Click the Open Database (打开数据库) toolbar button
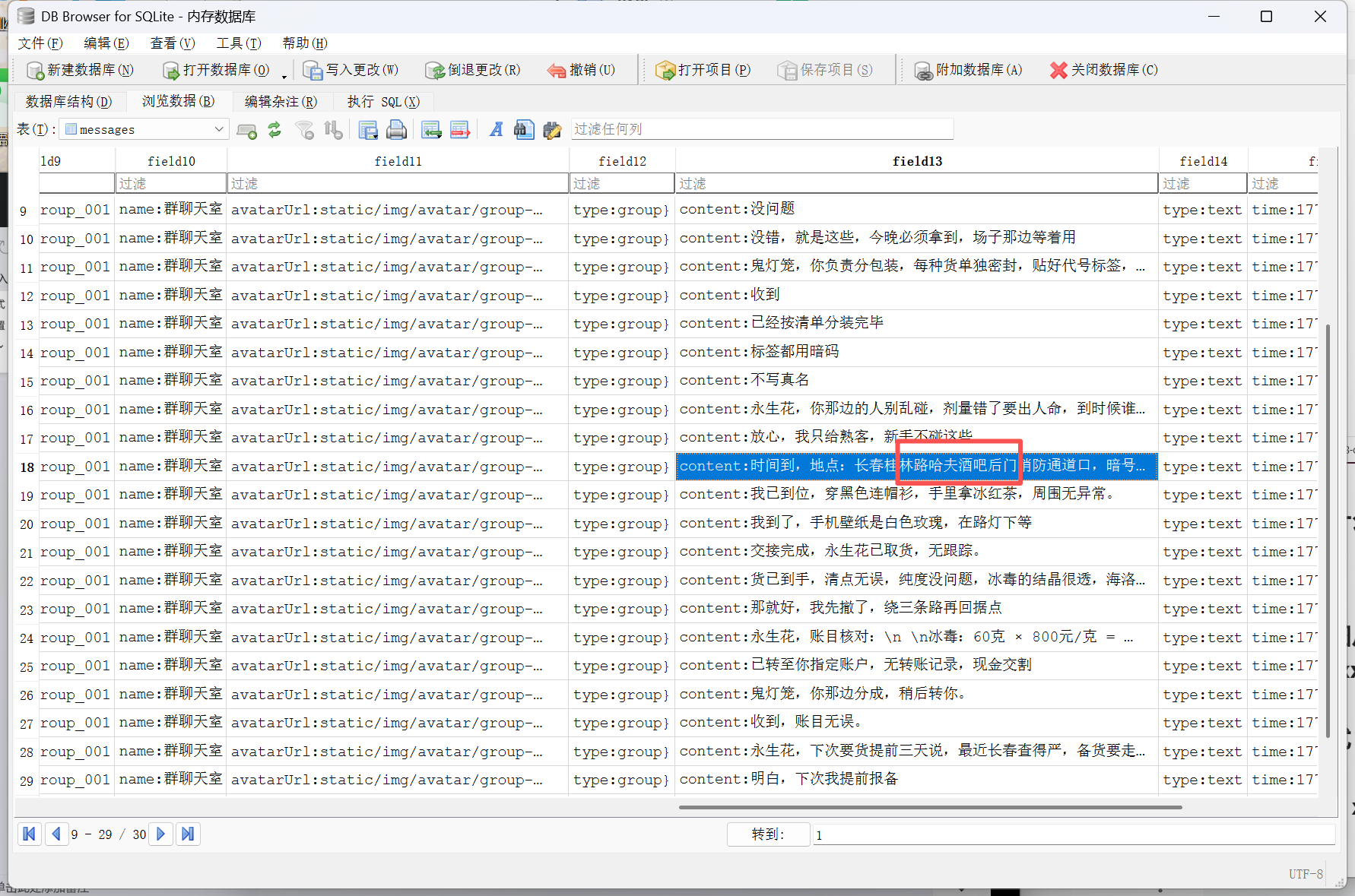The width and height of the screenshot is (1355, 896). coord(216,70)
